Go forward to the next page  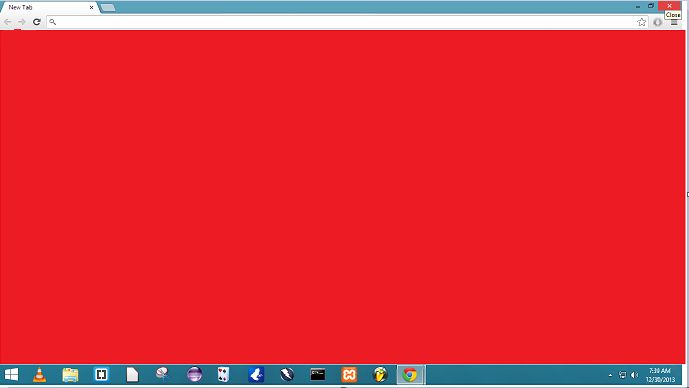point(22,22)
